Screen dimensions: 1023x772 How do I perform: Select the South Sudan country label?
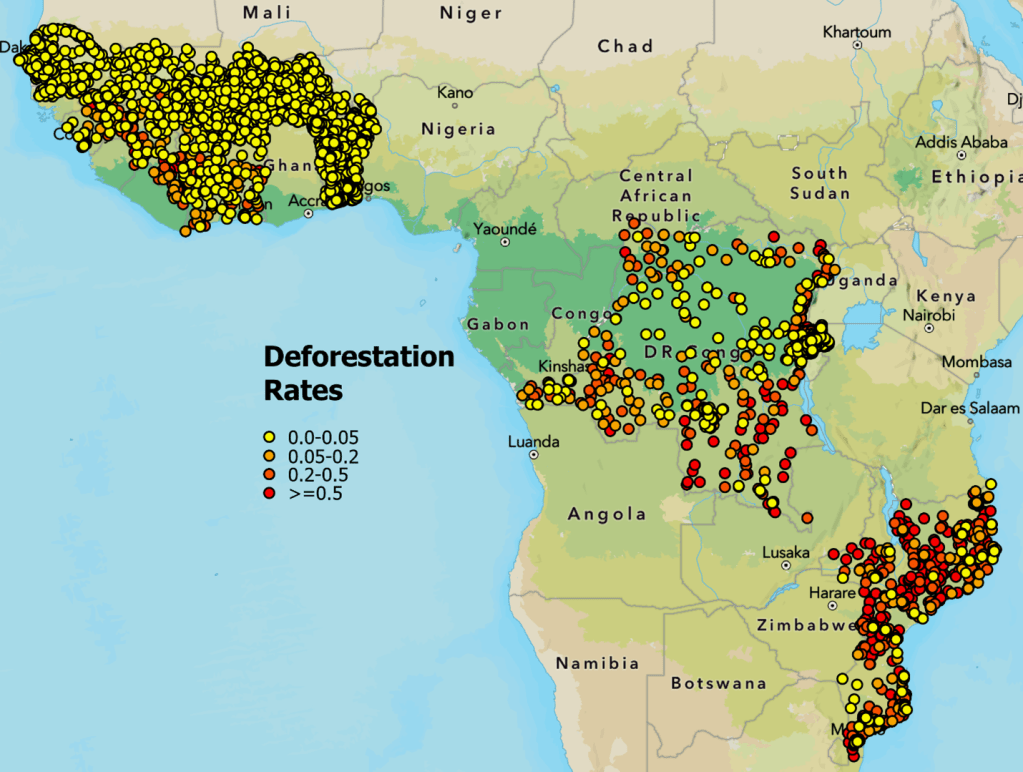819,183
